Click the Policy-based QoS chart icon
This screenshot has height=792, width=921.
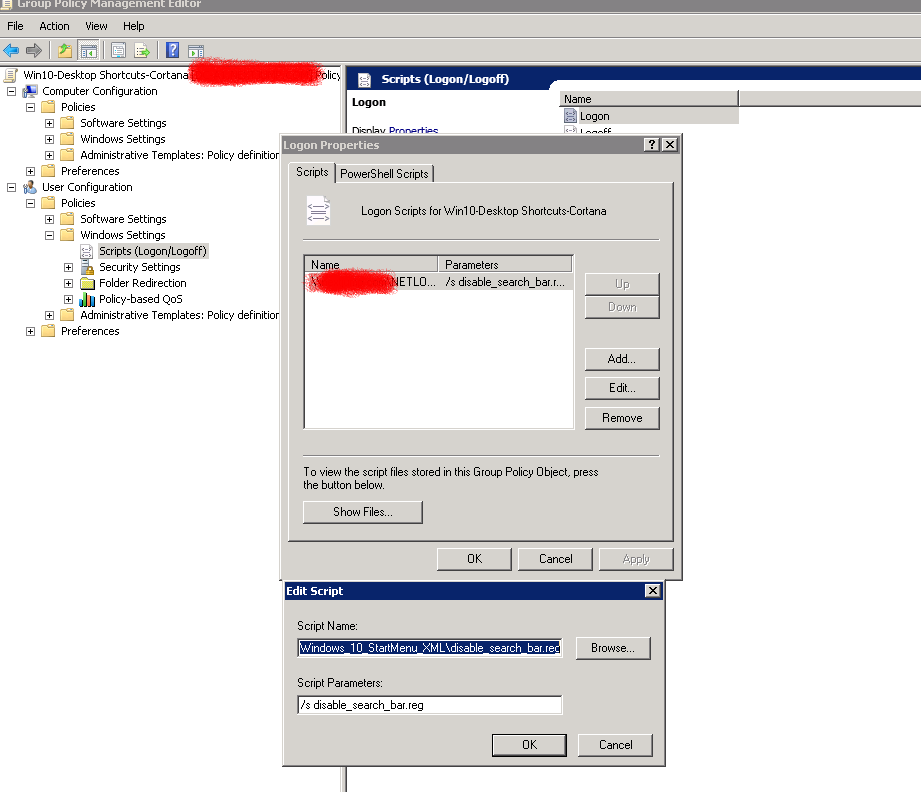tap(87, 299)
